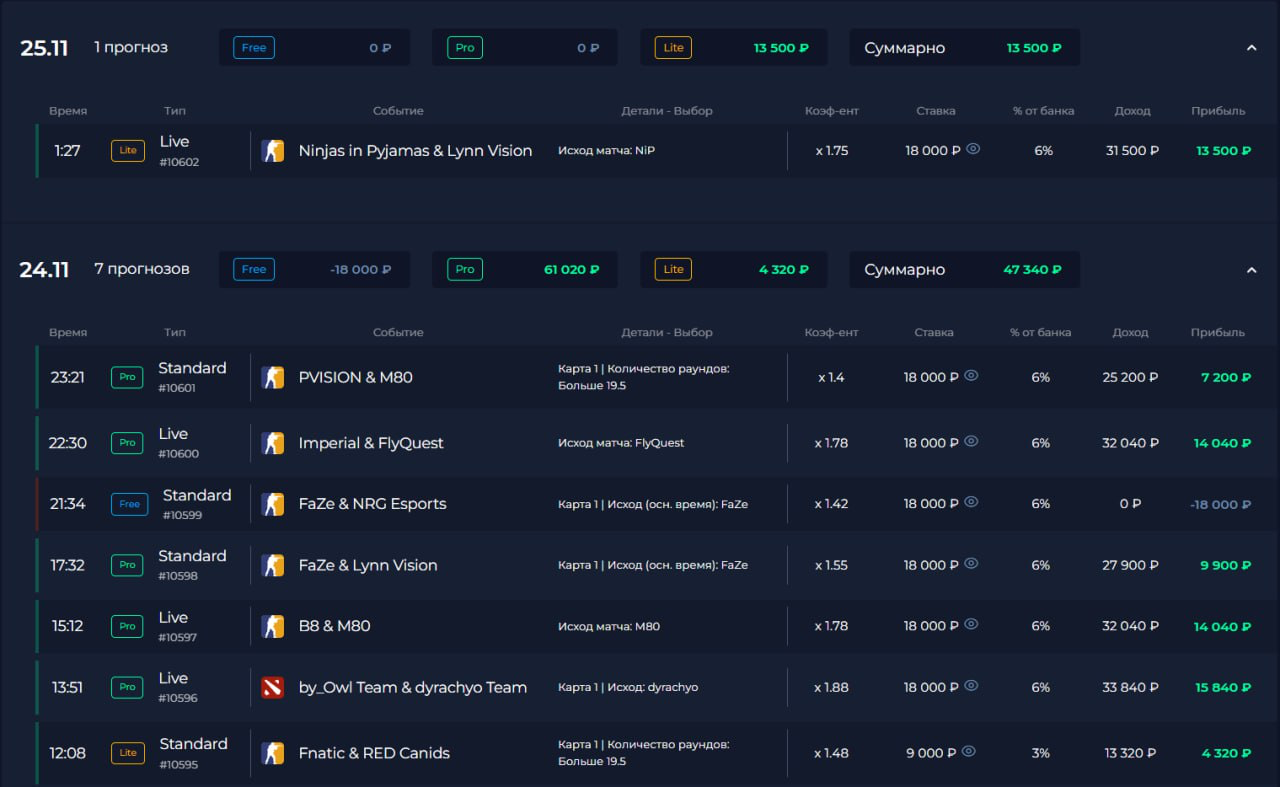
Task: Click CS game icon beside FaZe & NRG Esports
Action: coord(272,504)
